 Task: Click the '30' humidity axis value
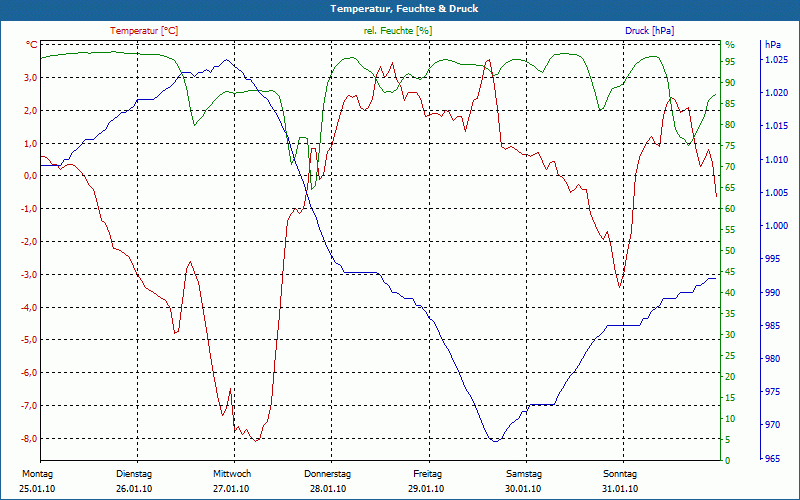coord(730,335)
